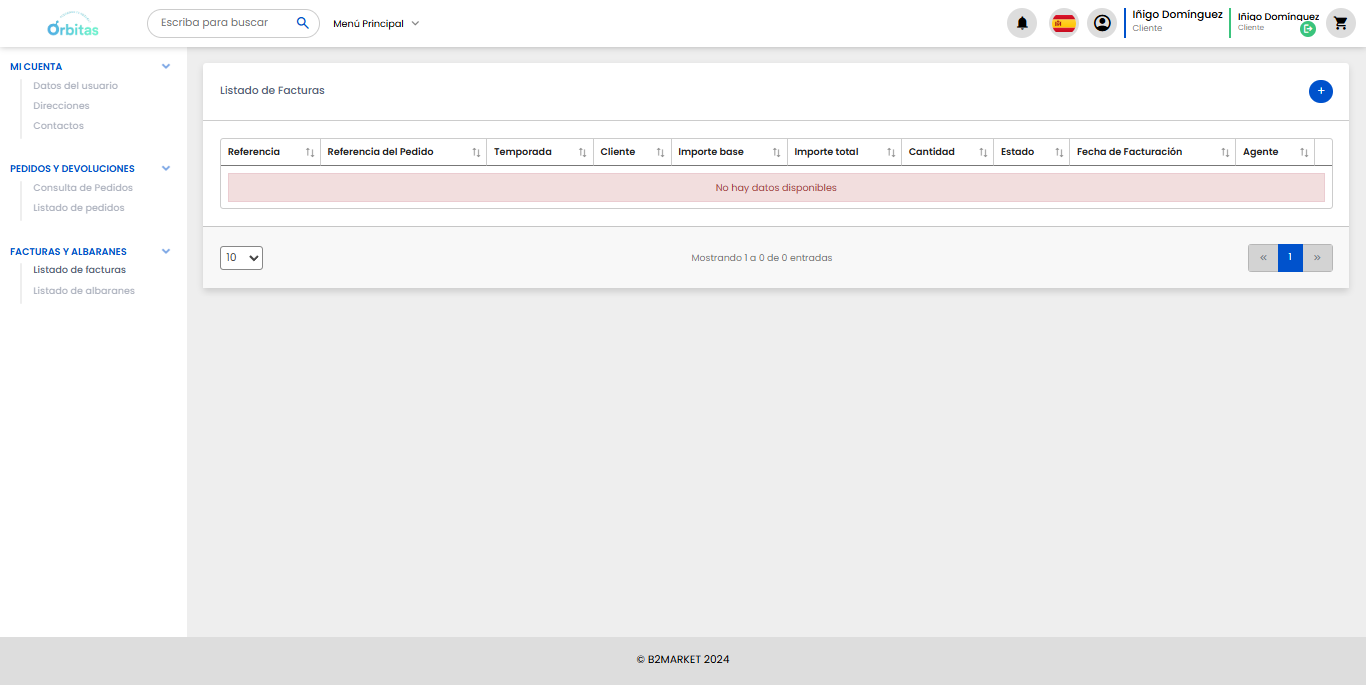Open the Menú Principal dropdown

[376, 24]
